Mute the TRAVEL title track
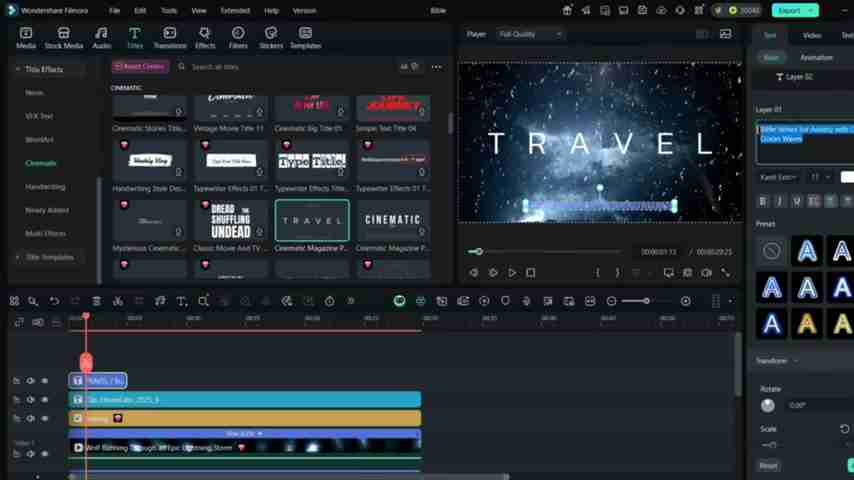This screenshot has width=854, height=480. (x=30, y=381)
